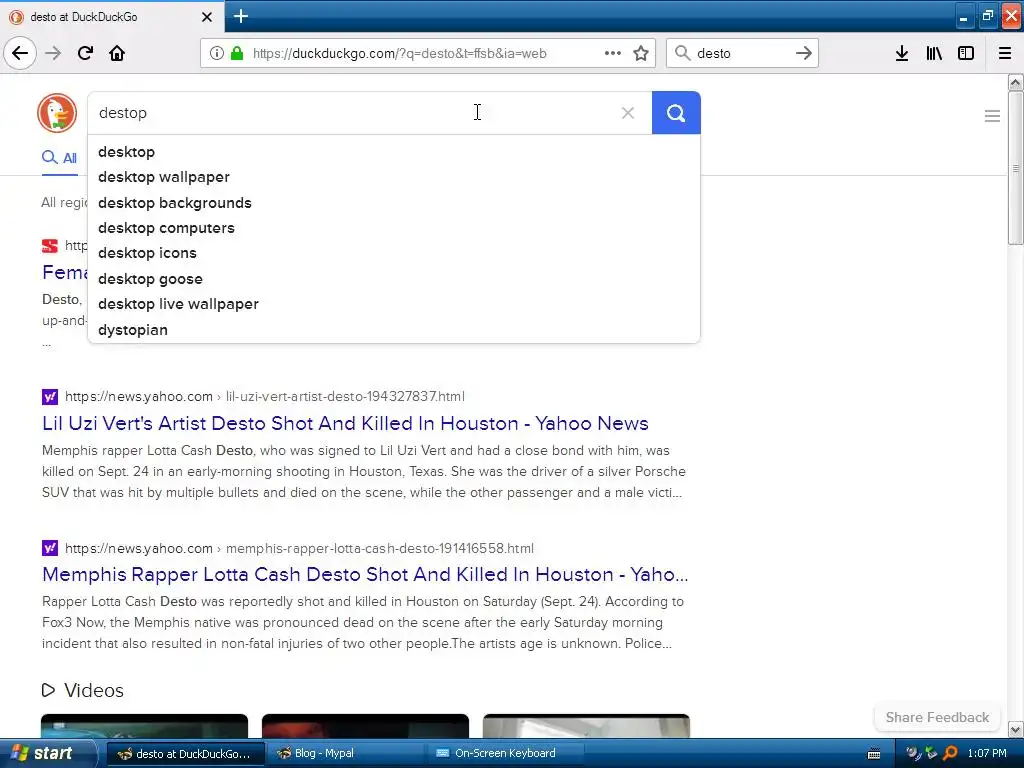Choose 'desktop computers' suggestion
This screenshot has width=1024, height=768.
394,228
